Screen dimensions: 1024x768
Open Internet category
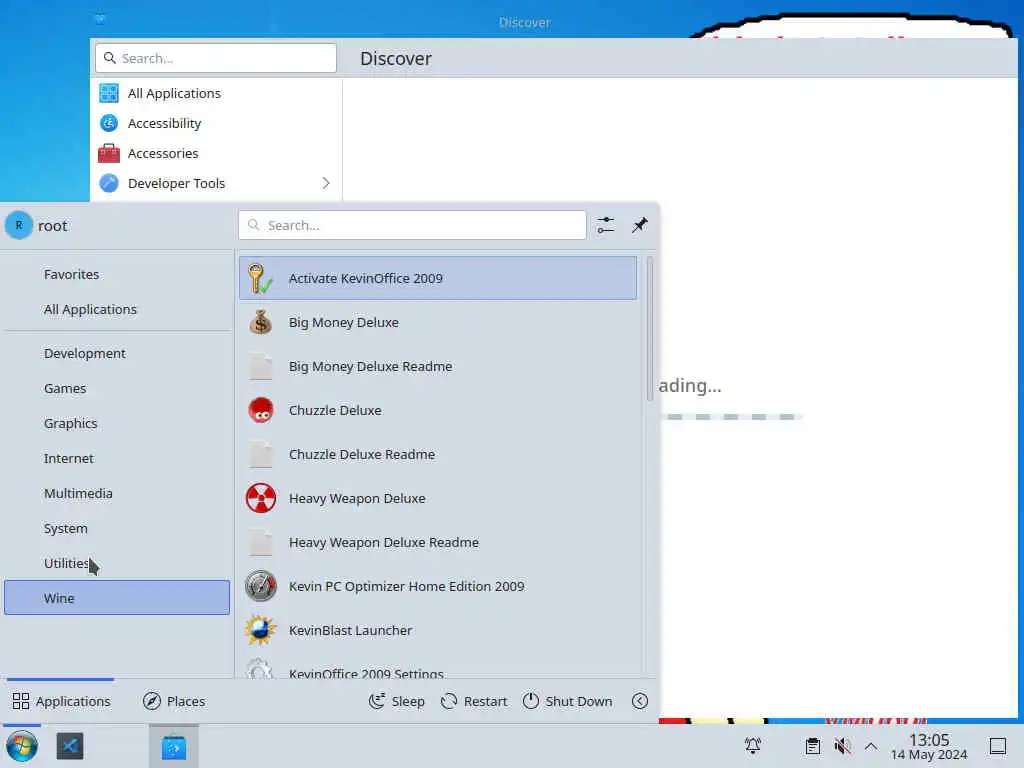click(118, 458)
